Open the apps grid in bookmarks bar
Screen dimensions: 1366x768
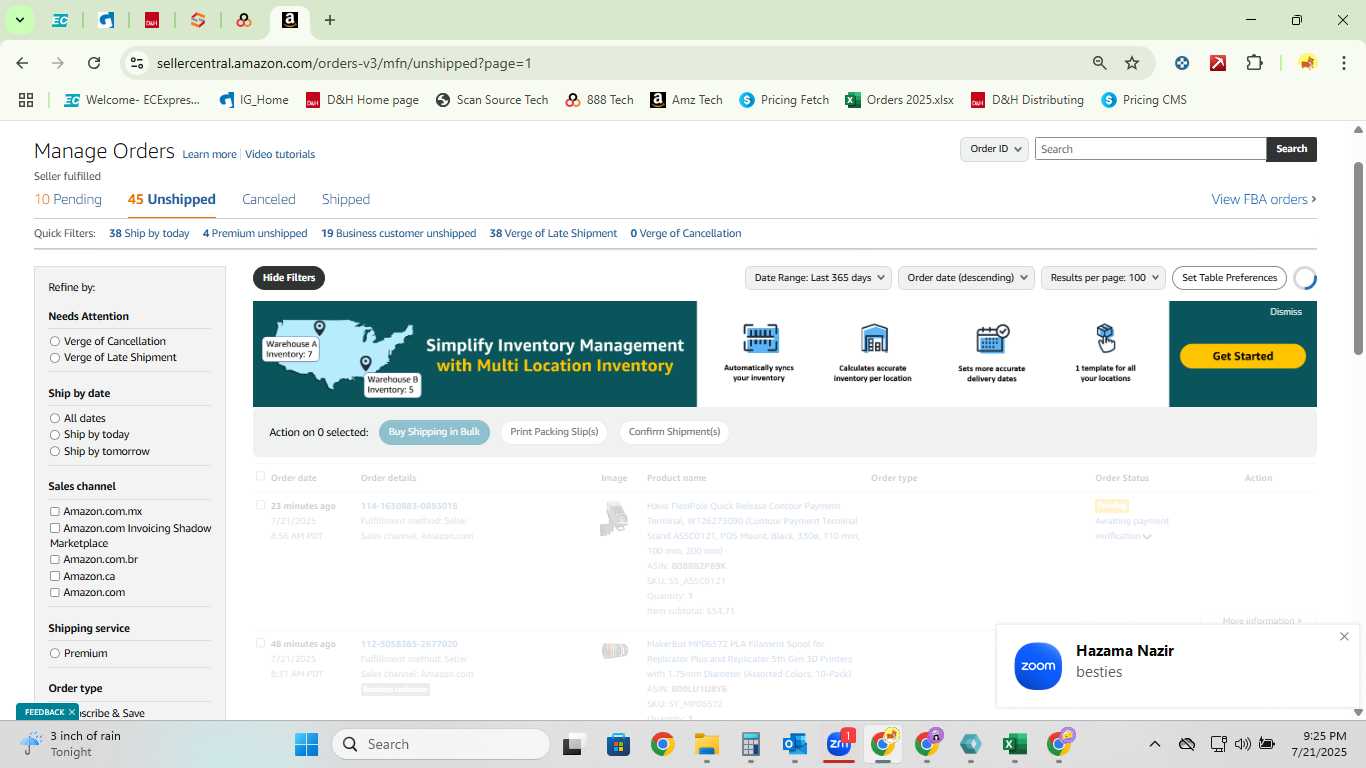pyautogui.click(x=26, y=100)
